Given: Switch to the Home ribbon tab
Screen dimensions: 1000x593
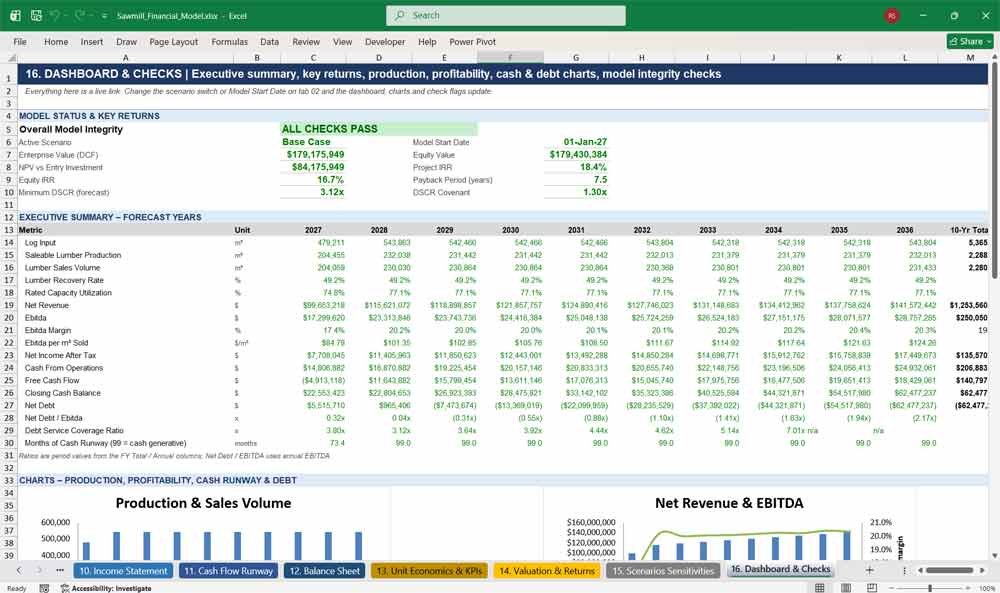Looking at the screenshot, I should click(56, 41).
